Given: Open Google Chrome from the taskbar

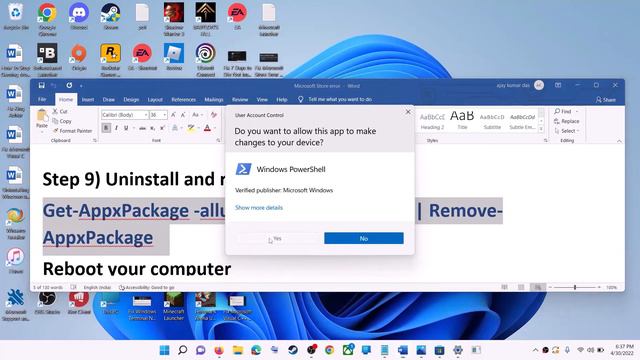Looking at the screenshot, I should tap(329, 350).
